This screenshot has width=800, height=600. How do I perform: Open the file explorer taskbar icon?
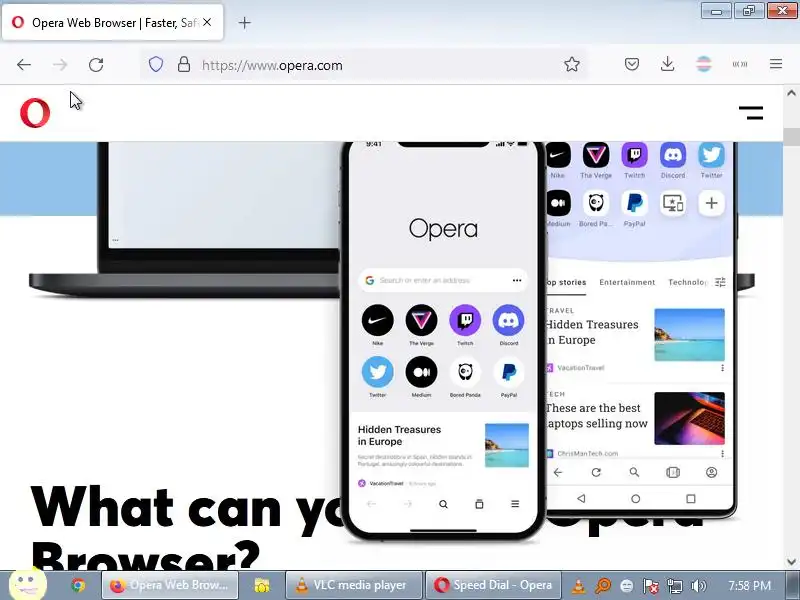point(262,585)
